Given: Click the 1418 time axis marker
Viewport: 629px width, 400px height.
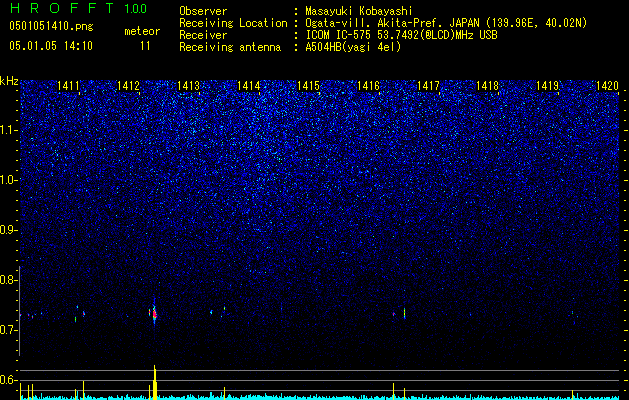Looking at the screenshot, I should click(x=487, y=85).
